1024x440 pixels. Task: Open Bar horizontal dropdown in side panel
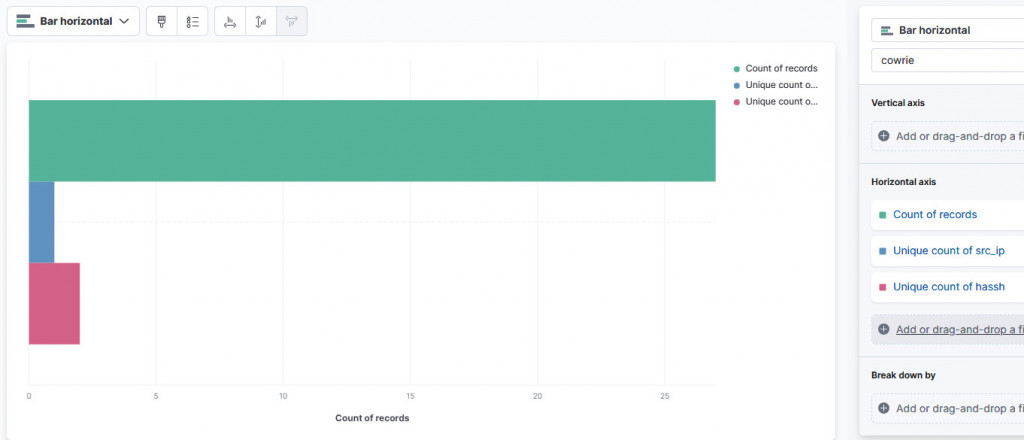pyautogui.click(x=945, y=31)
